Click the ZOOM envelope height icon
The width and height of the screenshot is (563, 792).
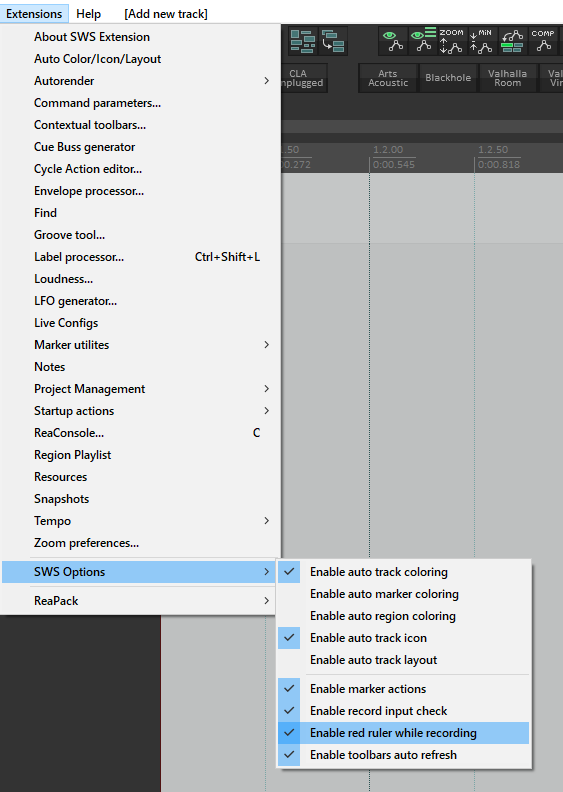pos(451,41)
